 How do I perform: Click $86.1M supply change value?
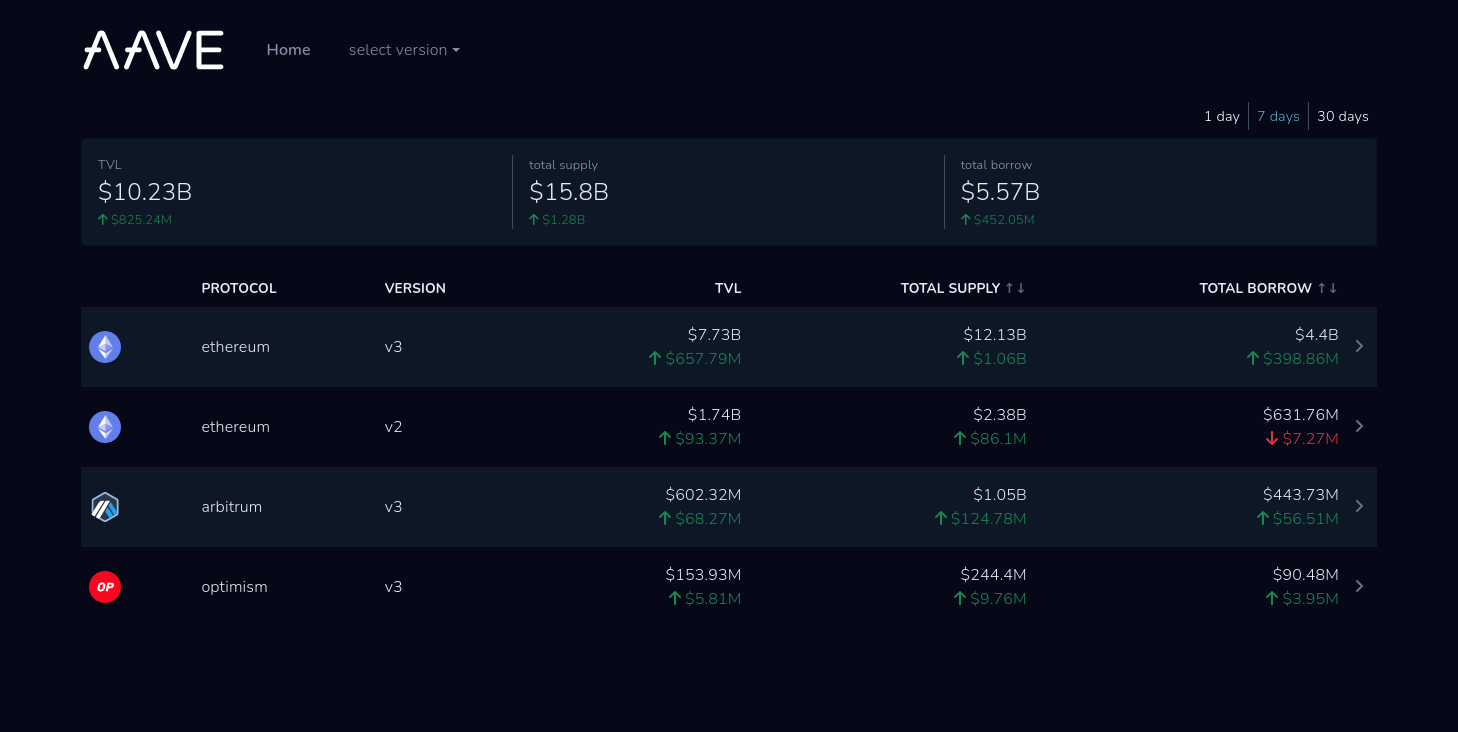1000,438
